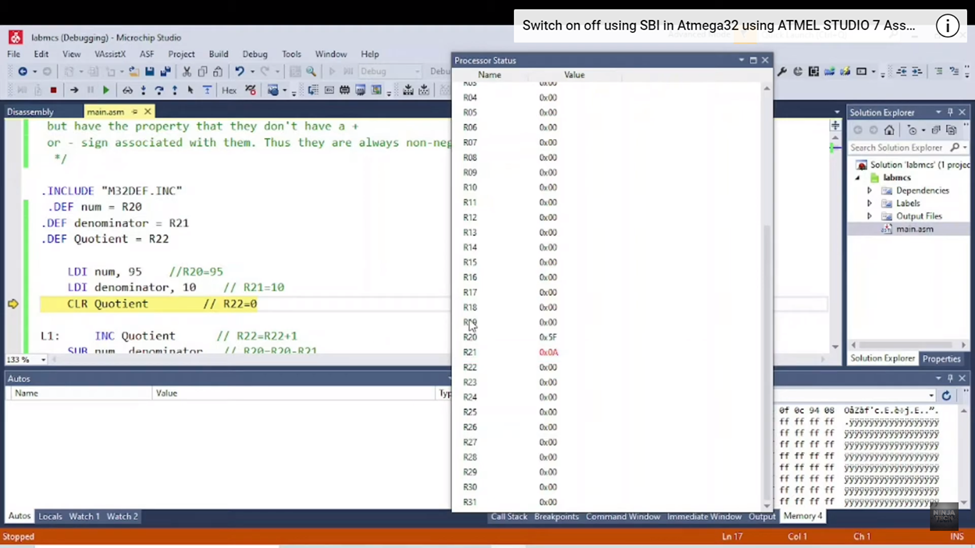This screenshot has width=975, height=548.
Task: Open the Undo history dropdown arrow
Action: pos(252,72)
